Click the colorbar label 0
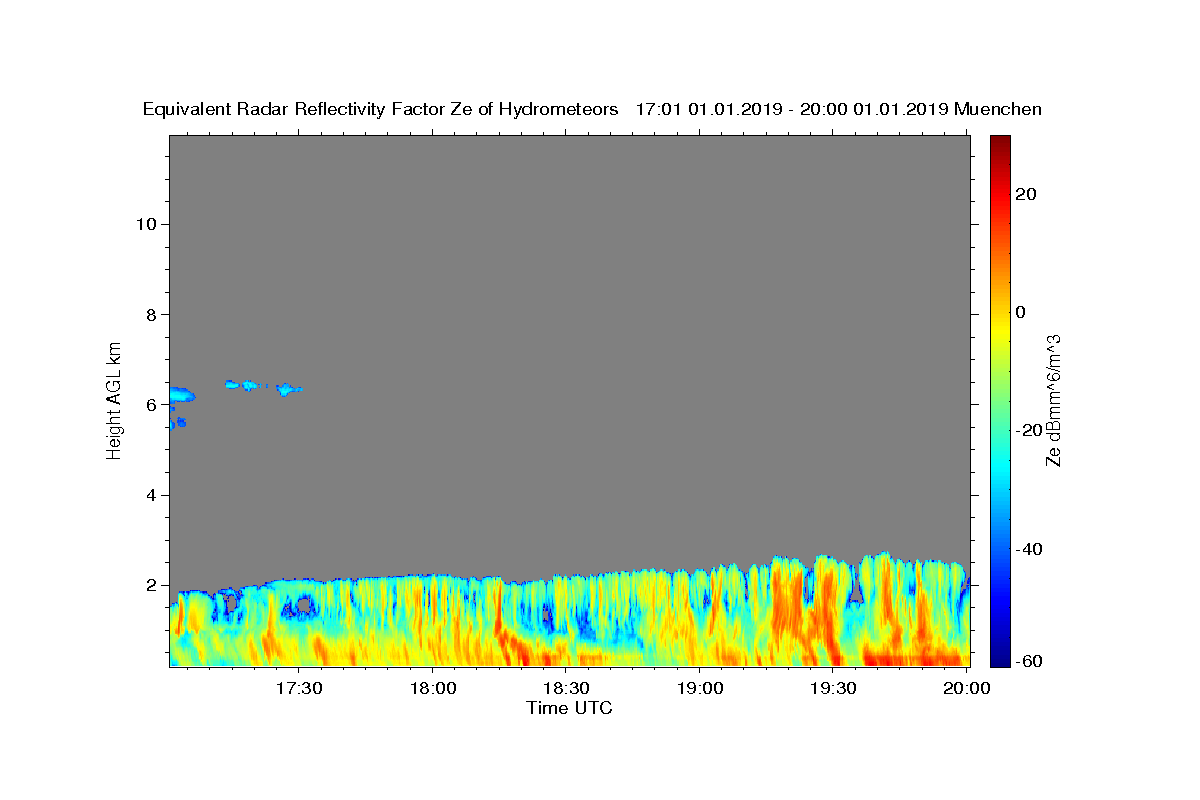 click(x=1020, y=312)
